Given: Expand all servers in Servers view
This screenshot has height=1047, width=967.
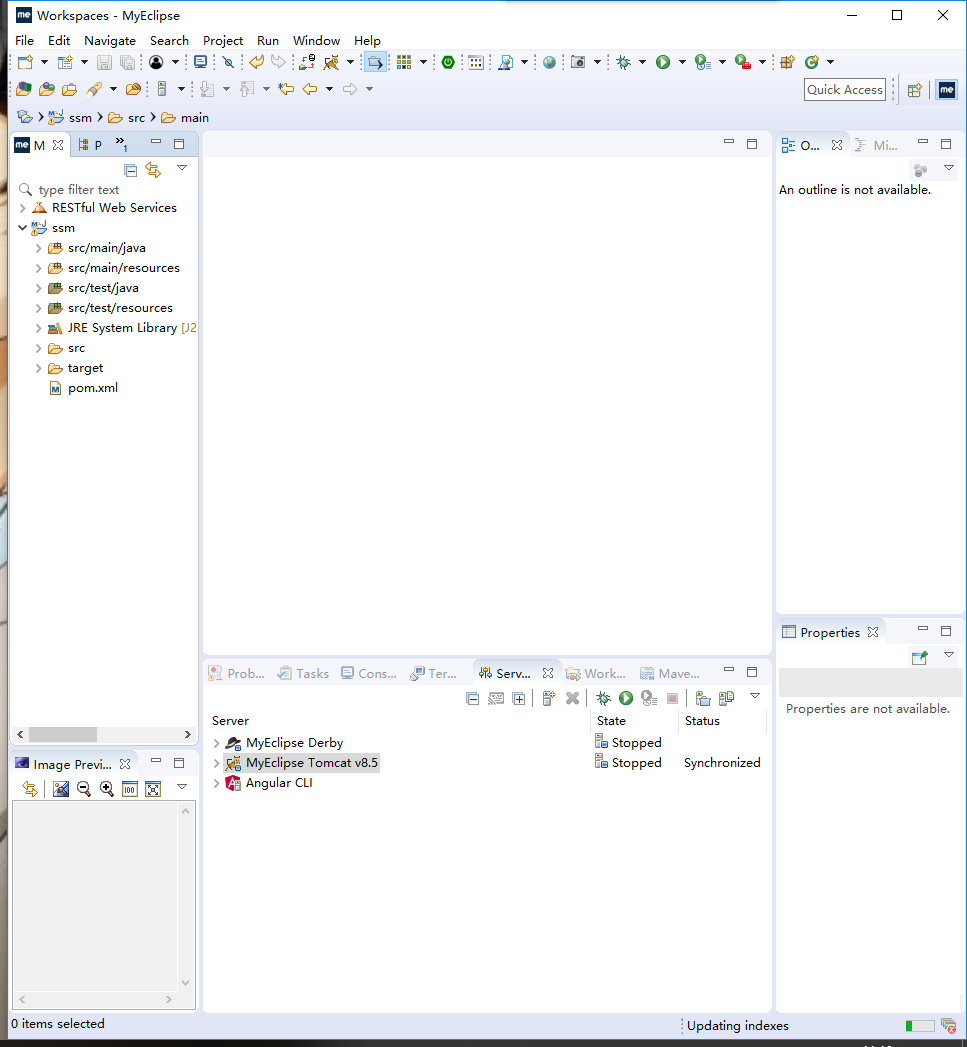Looking at the screenshot, I should [x=518, y=698].
